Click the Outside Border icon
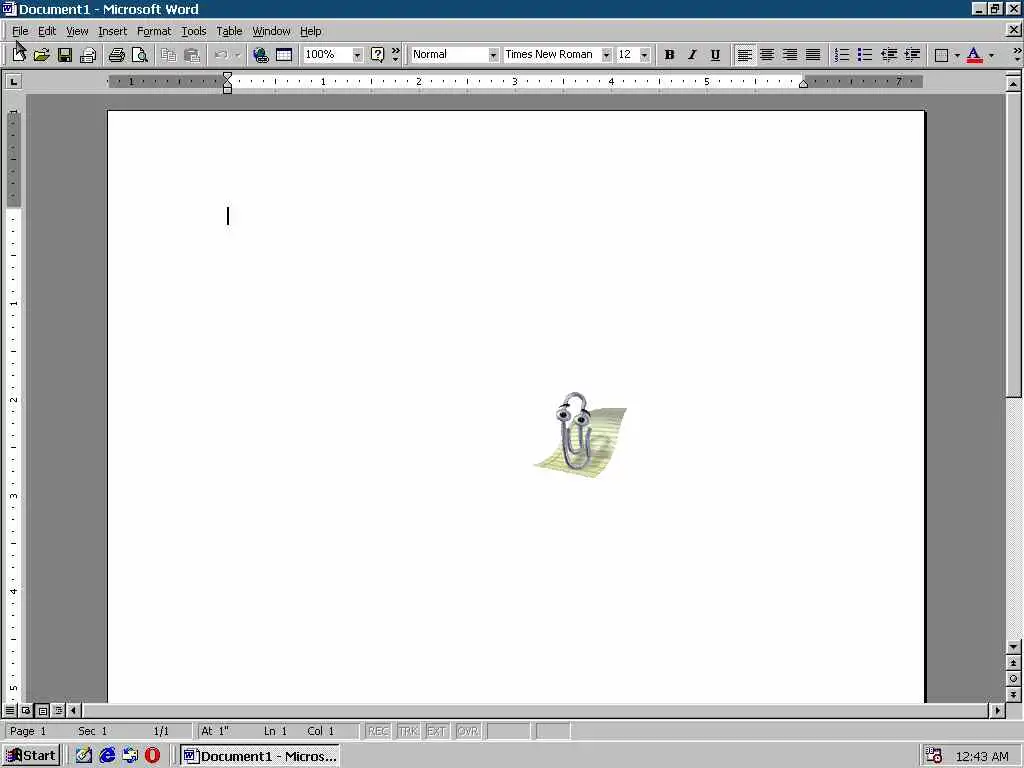1024x768 pixels. 942,55
